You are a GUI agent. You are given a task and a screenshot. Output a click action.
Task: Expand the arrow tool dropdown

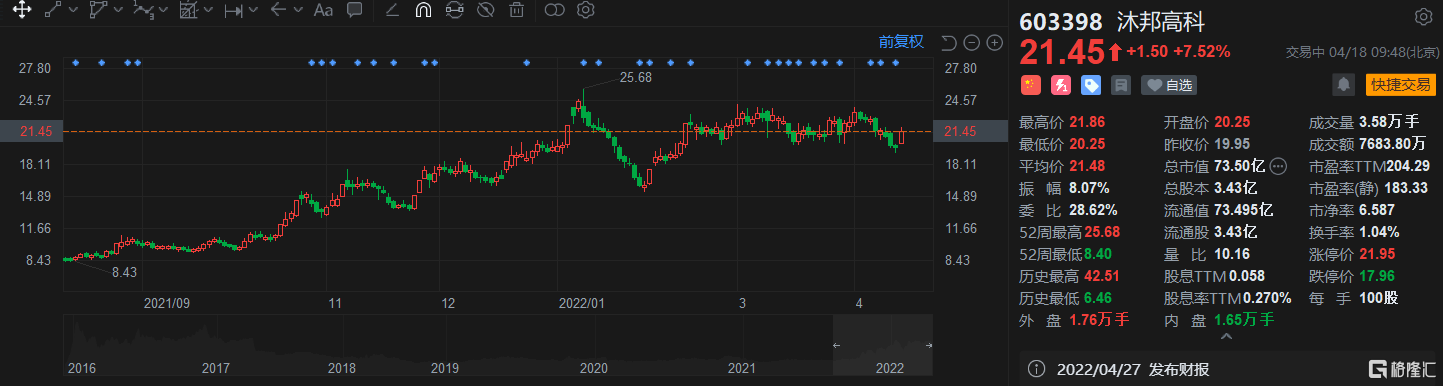coord(299,11)
